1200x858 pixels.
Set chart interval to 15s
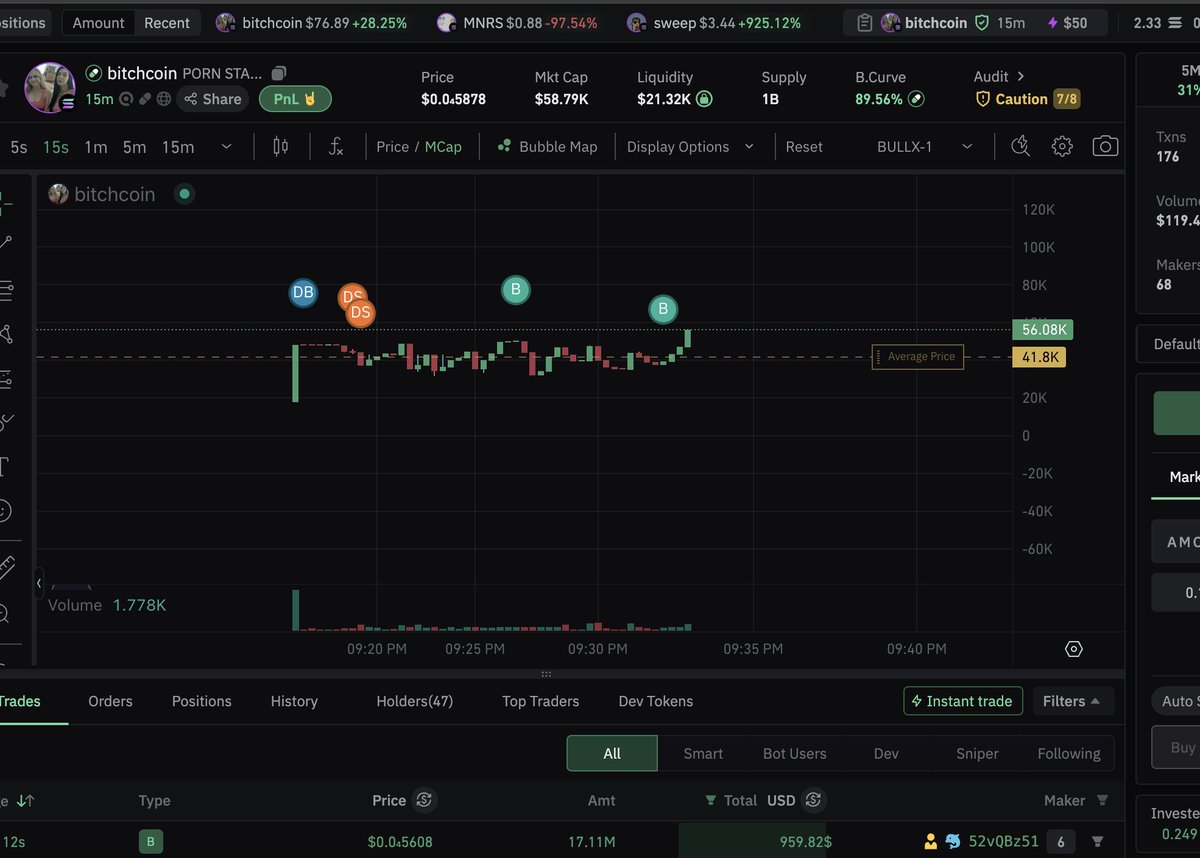point(56,147)
